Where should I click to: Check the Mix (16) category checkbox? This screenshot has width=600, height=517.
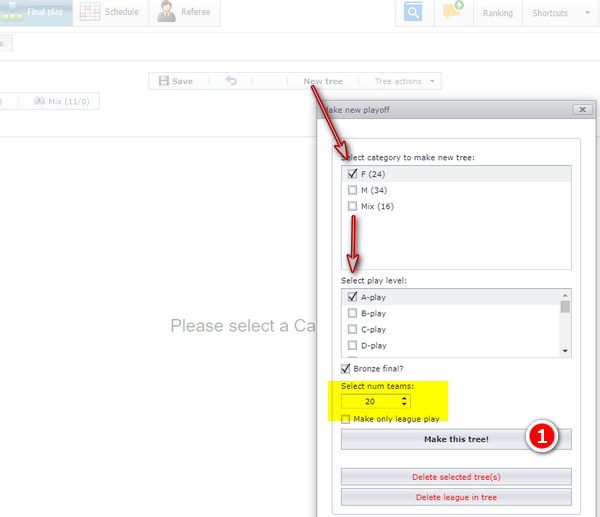point(352,206)
